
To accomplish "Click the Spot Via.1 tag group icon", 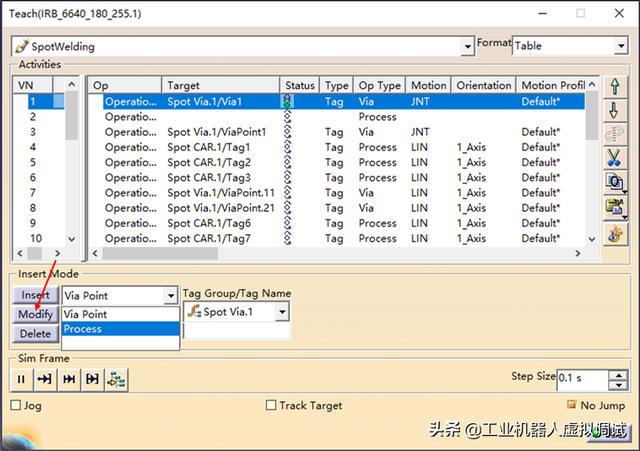I will click(194, 311).
